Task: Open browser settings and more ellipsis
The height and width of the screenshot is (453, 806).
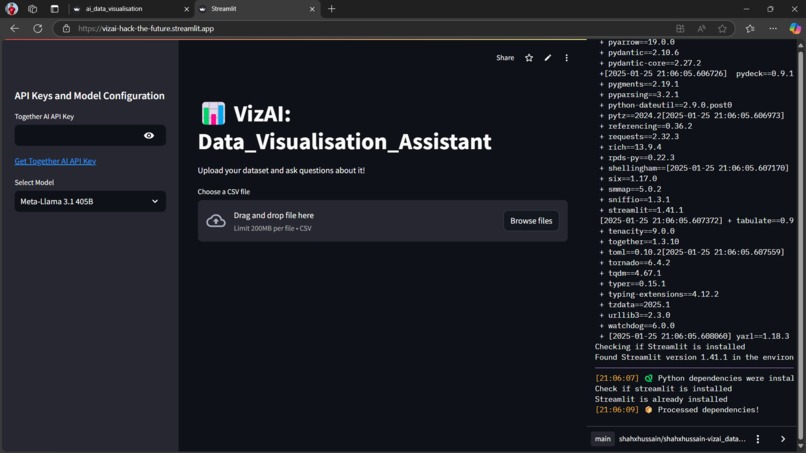Action: click(x=773, y=28)
